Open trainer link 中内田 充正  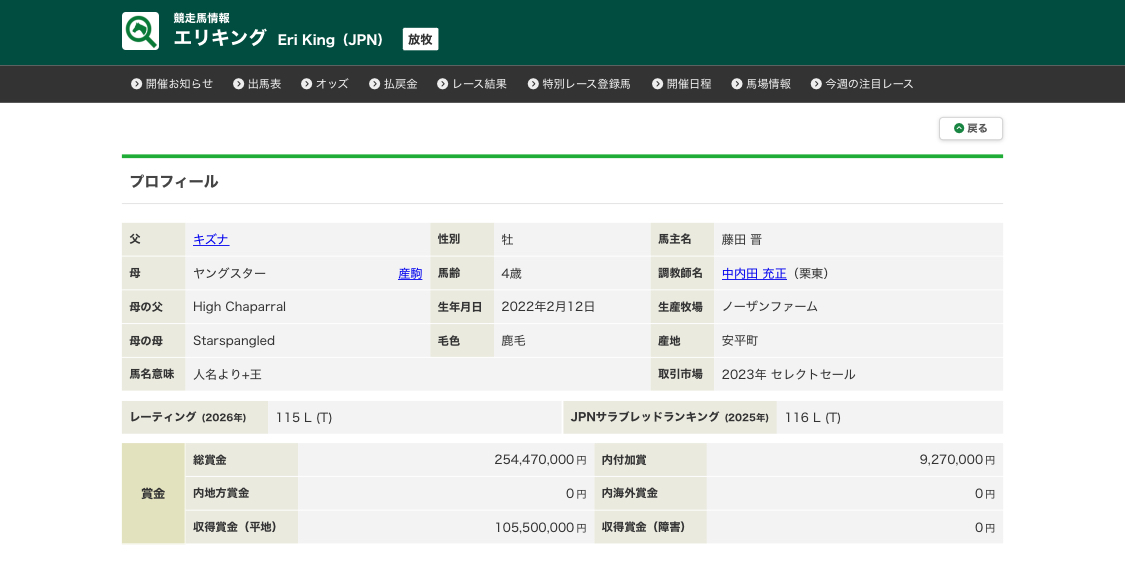pyautogui.click(x=754, y=273)
